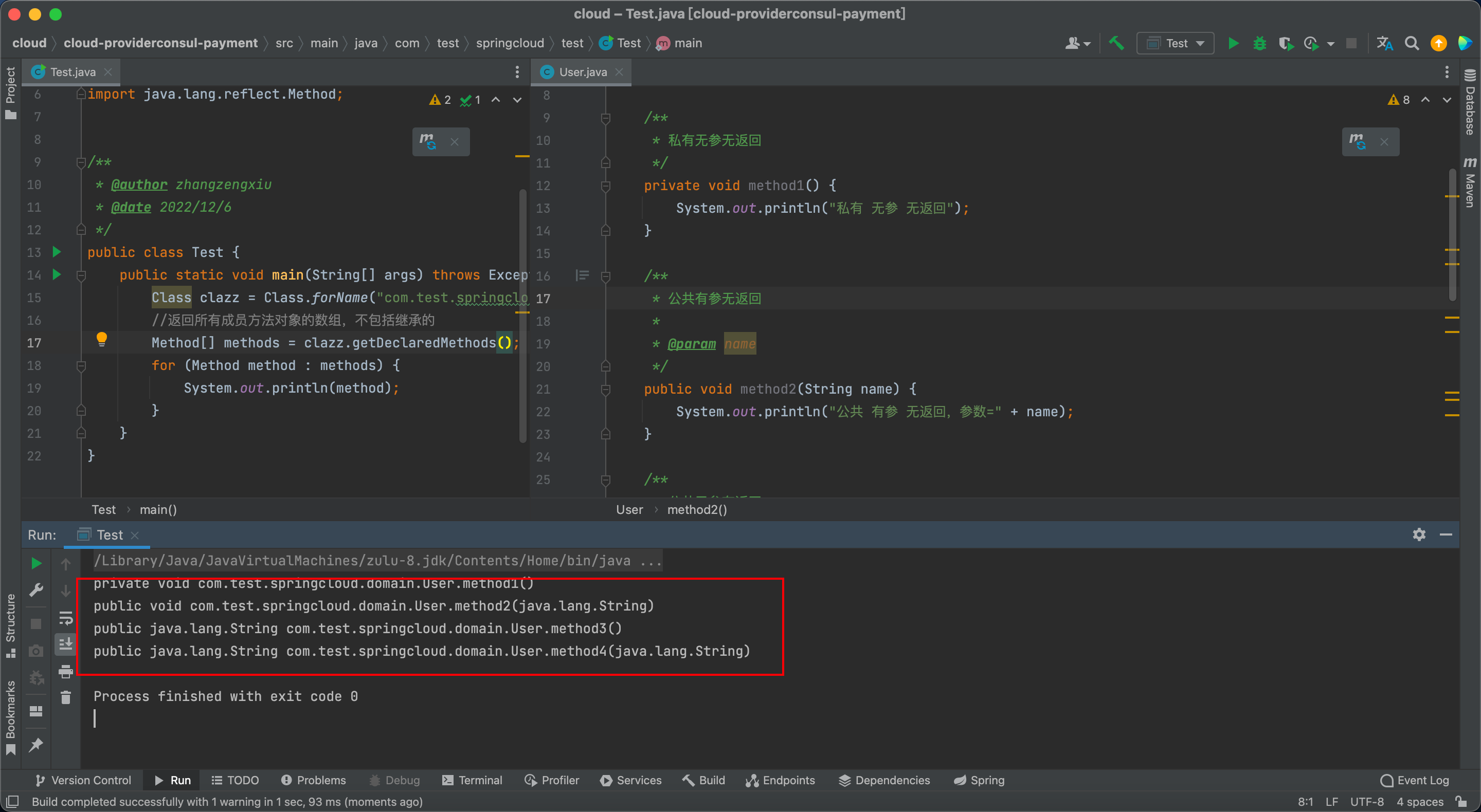1481x812 pixels.
Task: Open the user account icon dropdown
Action: click(1077, 43)
